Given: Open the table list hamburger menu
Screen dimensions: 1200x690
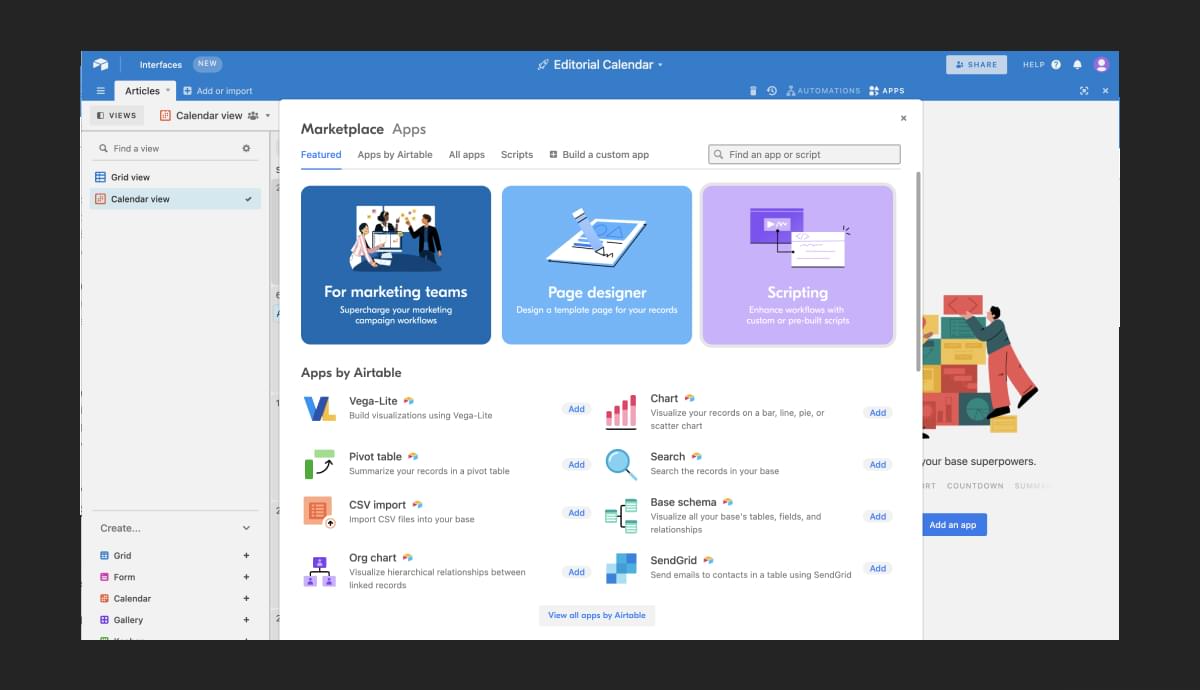Looking at the screenshot, I should click(x=100, y=91).
